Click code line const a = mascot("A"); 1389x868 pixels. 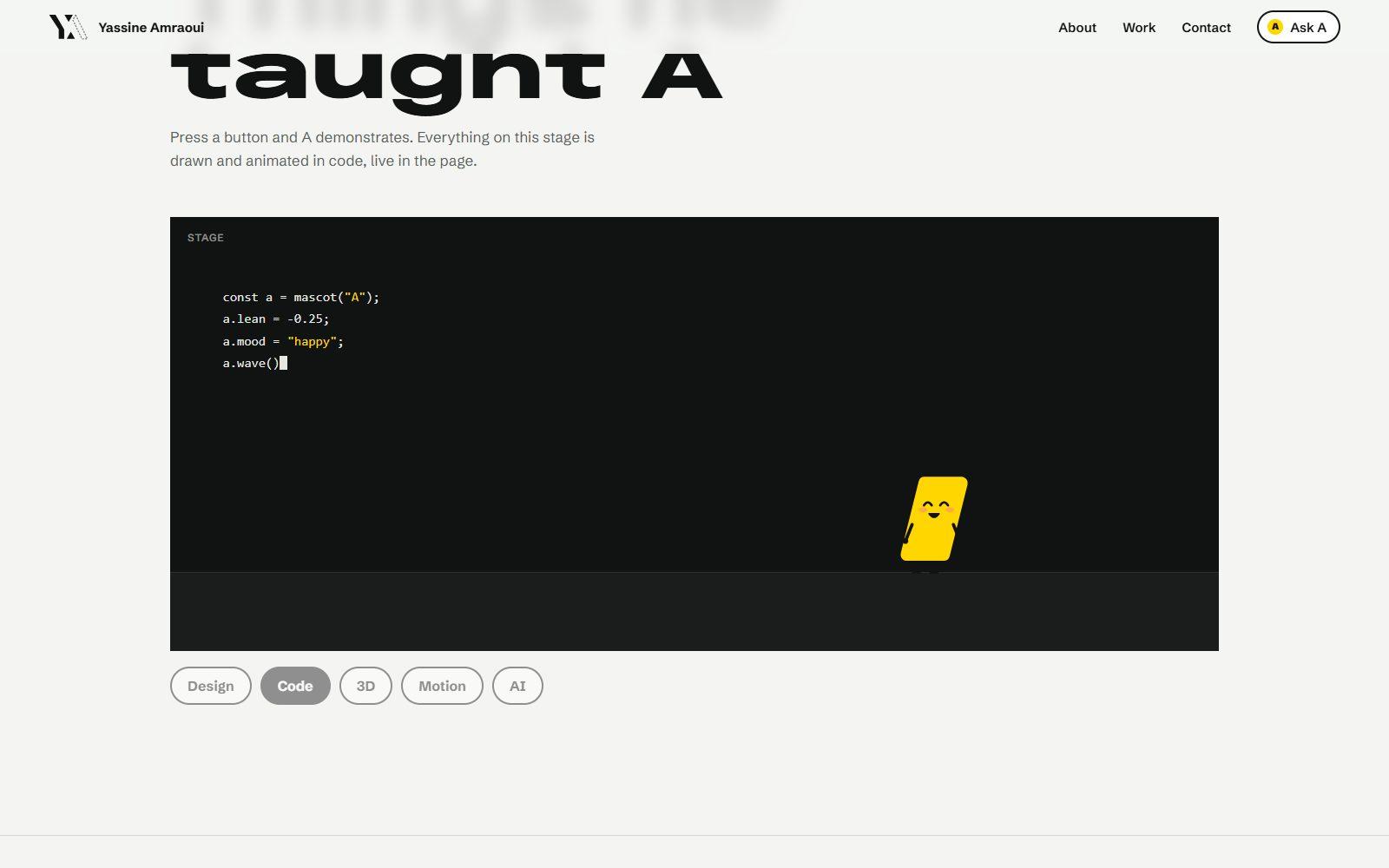tap(301, 297)
